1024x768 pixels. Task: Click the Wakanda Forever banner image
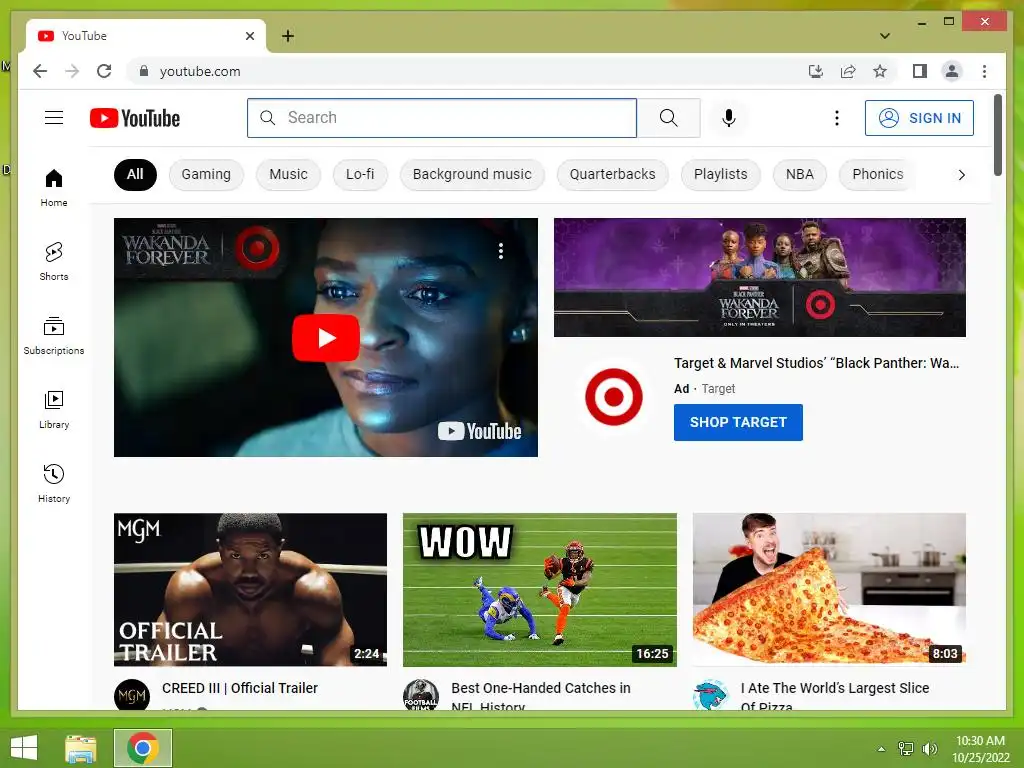tap(760, 278)
